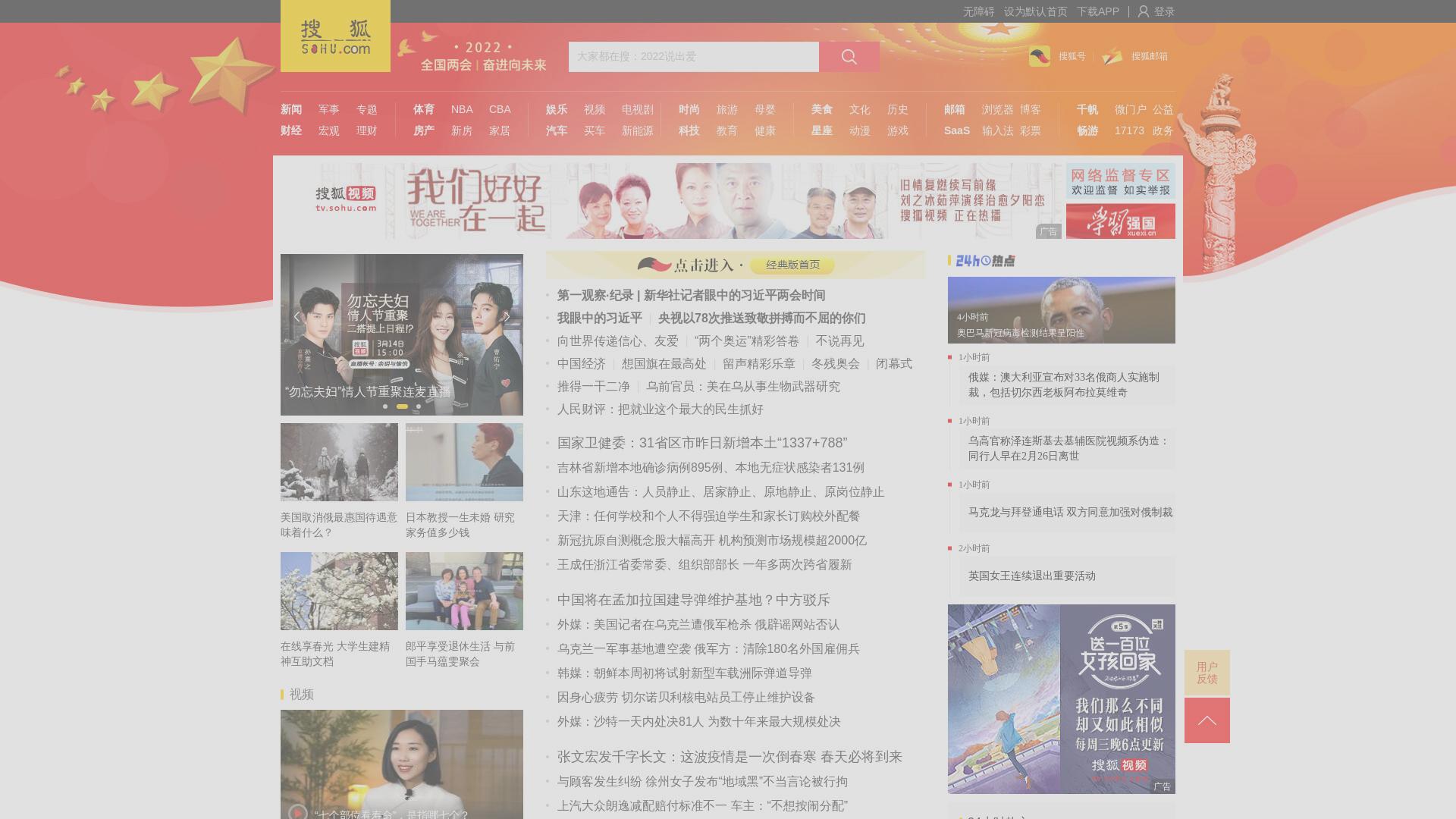Open the 体育 navigation channel
The height and width of the screenshot is (819, 1456).
point(424,110)
